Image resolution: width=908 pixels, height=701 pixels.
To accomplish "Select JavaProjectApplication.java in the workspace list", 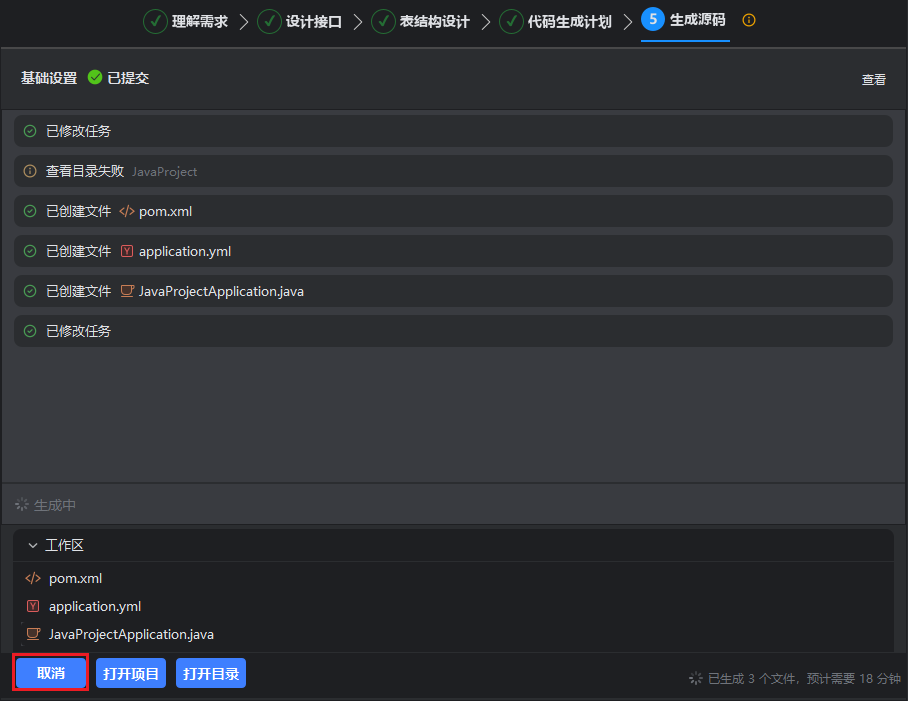I will click(x=131, y=634).
